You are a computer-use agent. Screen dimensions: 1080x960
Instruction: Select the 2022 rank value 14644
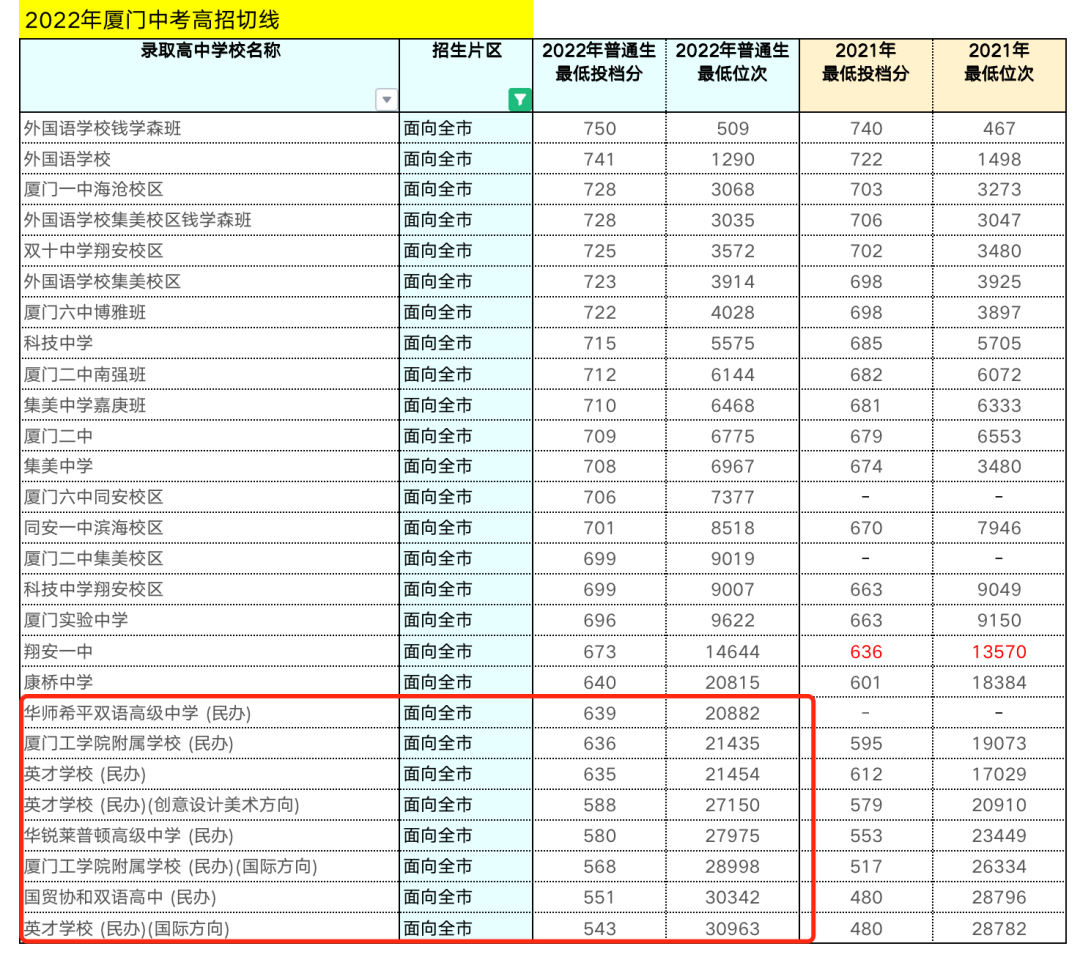pyautogui.click(x=732, y=651)
